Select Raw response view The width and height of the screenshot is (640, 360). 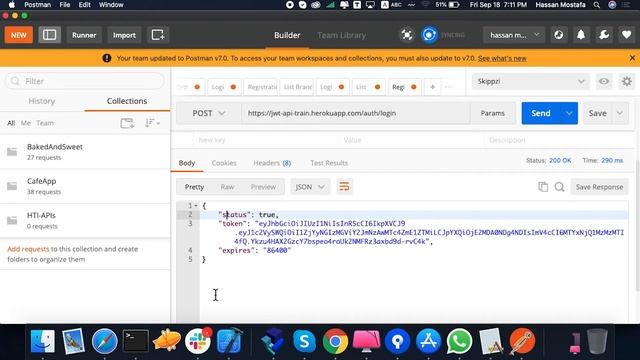point(227,187)
